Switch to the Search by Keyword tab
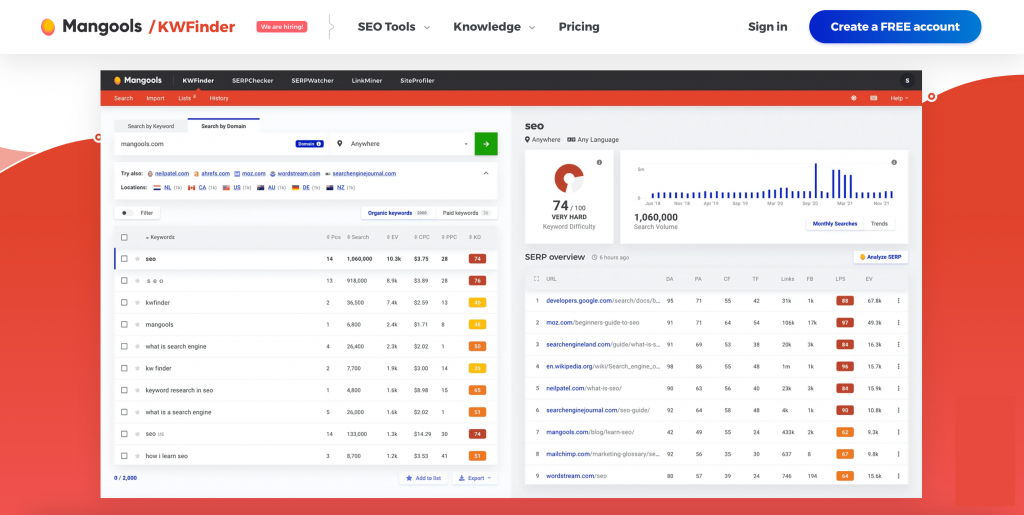1024x515 pixels. coord(150,126)
